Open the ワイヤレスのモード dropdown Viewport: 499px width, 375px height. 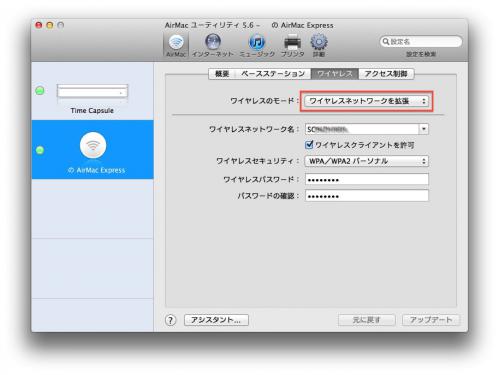pyautogui.click(x=366, y=101)
